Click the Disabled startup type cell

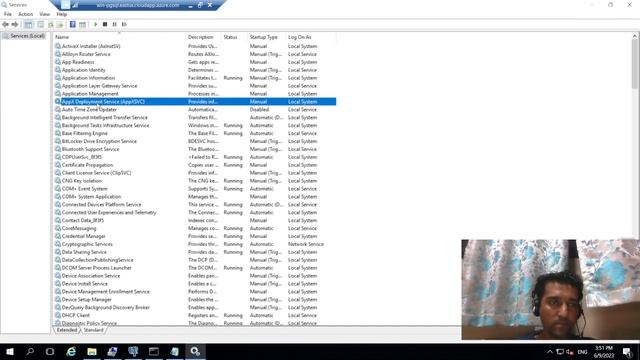coord(259,109)
